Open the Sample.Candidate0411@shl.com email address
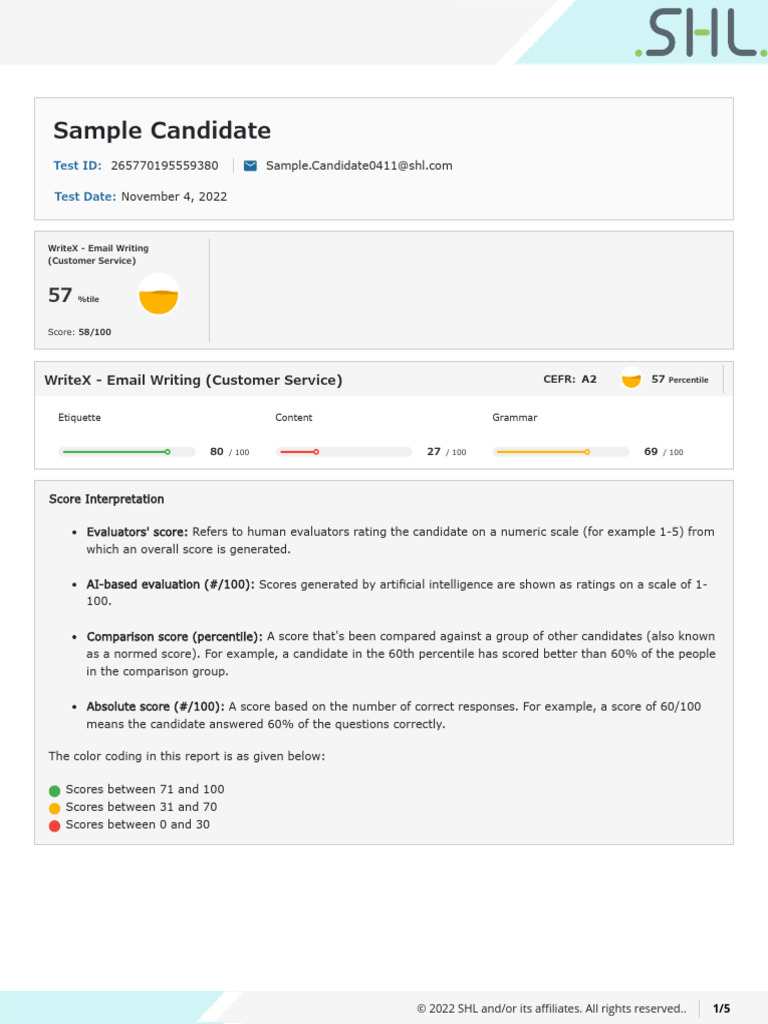The width and height of the screenshot is (768, 1024). (x=359, y=166)
